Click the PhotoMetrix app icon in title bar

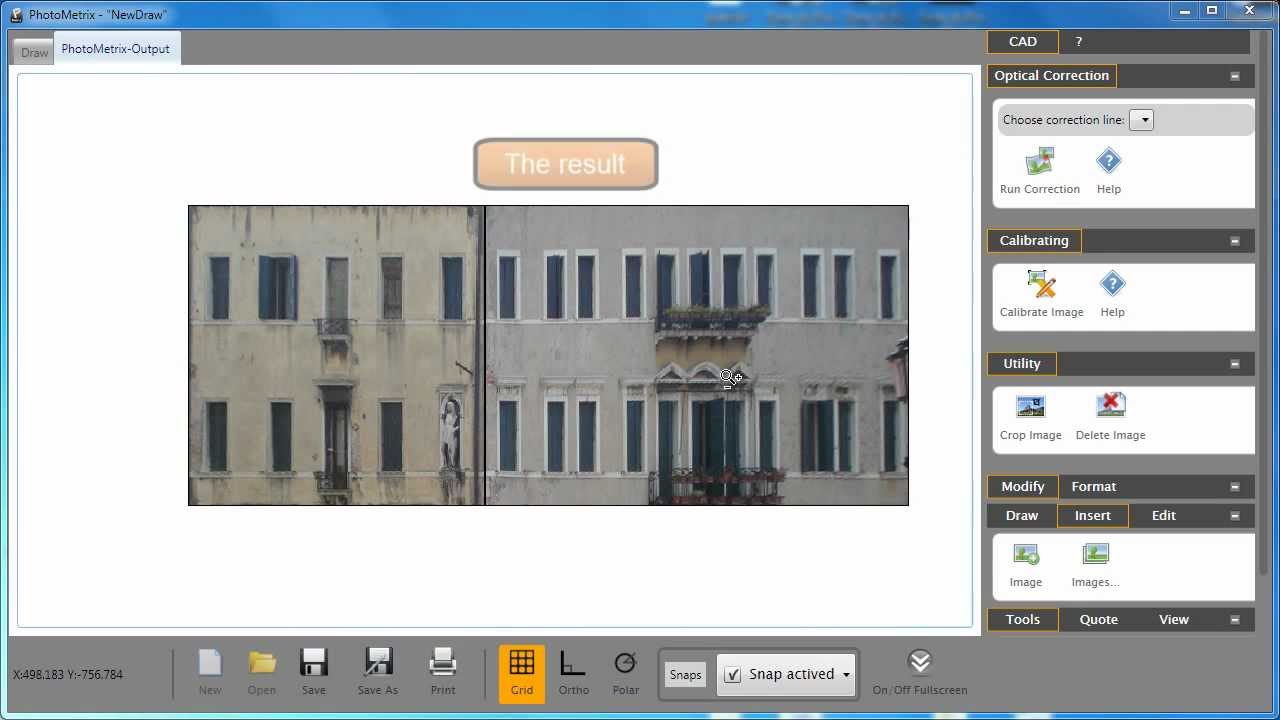pyautogui.click(x=16, y=14)
